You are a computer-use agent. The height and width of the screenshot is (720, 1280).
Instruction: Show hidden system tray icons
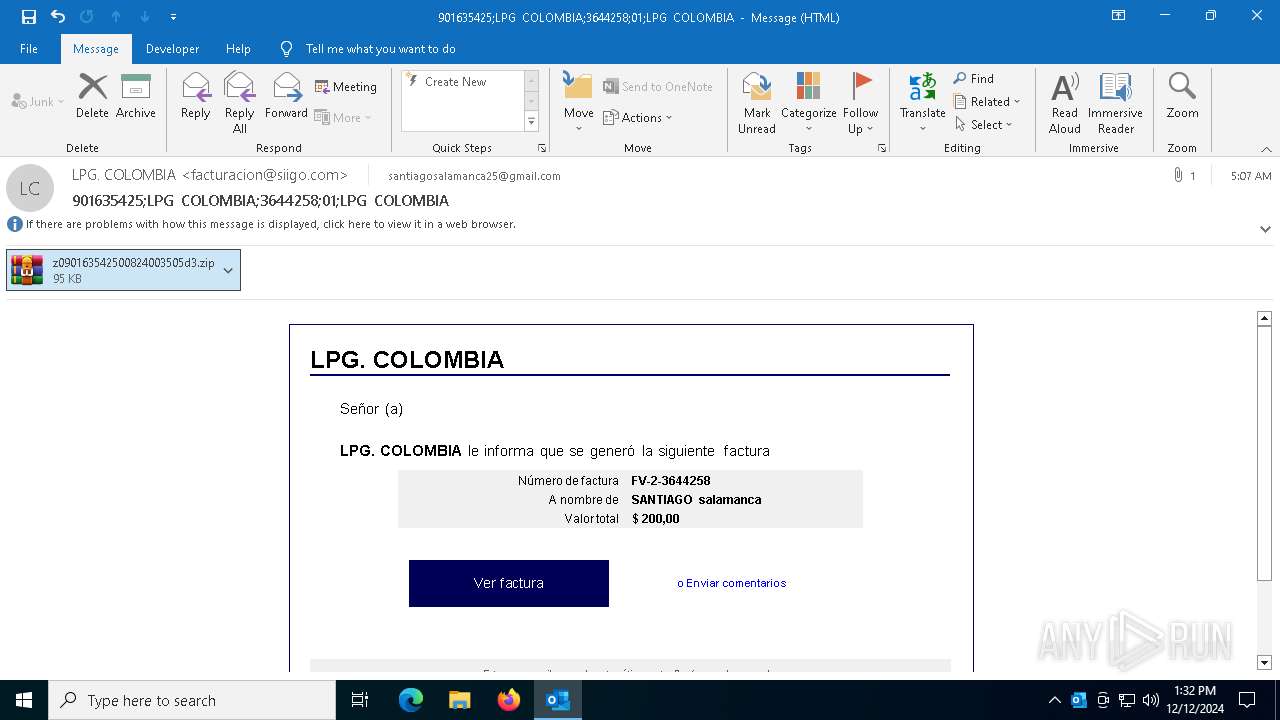(x=1055, y=700)
